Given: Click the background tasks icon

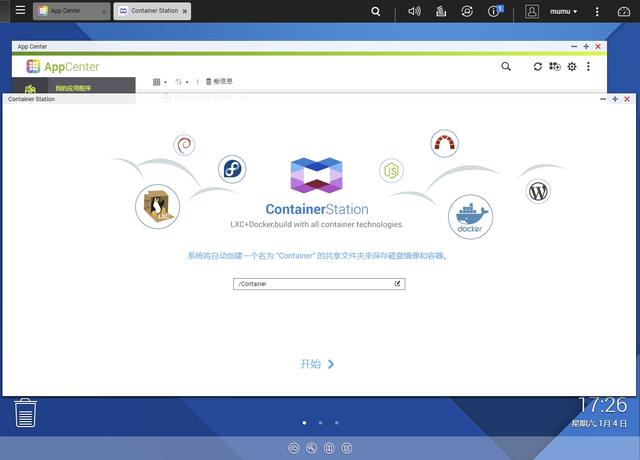Looking at the screenshot, I should 441,11.
